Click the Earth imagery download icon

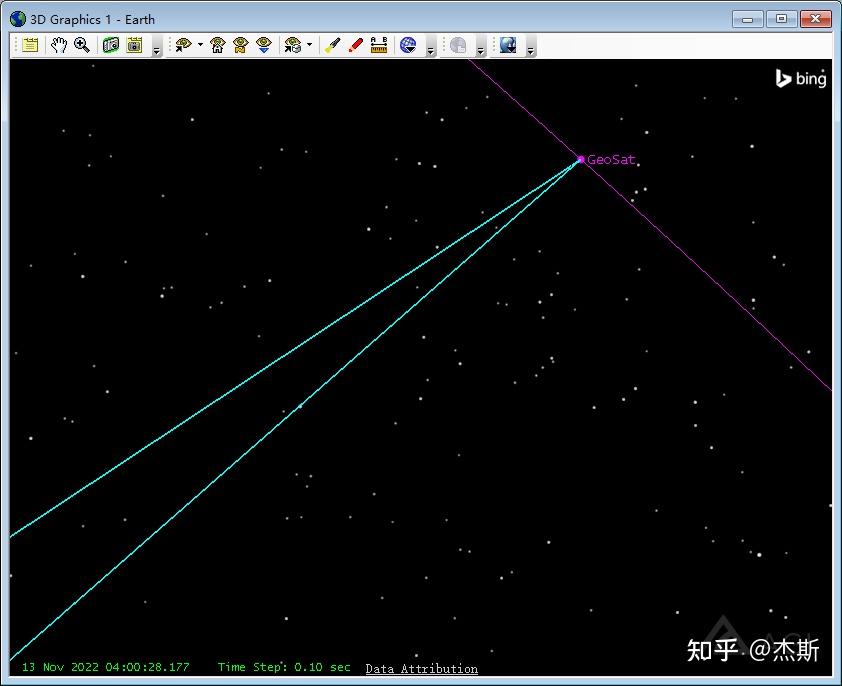(x=508, y=45)
